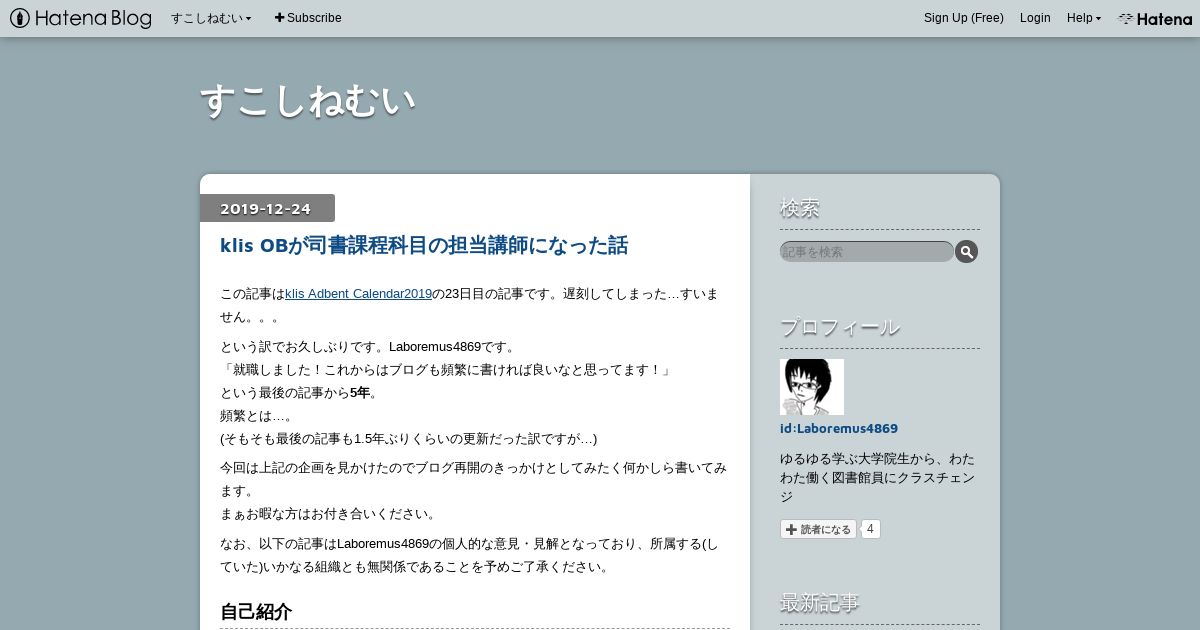Open the klis OB article title
1200x630 pixels.
[x=424, y=245]
